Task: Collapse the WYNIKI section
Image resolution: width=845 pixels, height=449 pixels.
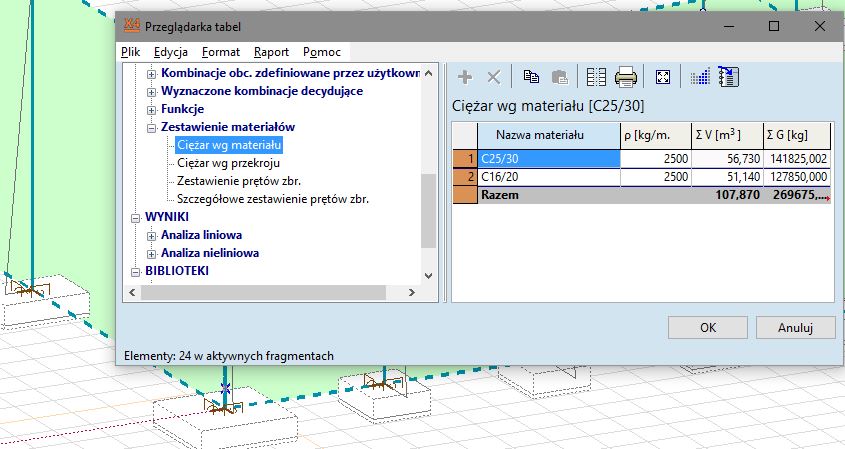Action: pyautogui.click(x=136, y=218)
